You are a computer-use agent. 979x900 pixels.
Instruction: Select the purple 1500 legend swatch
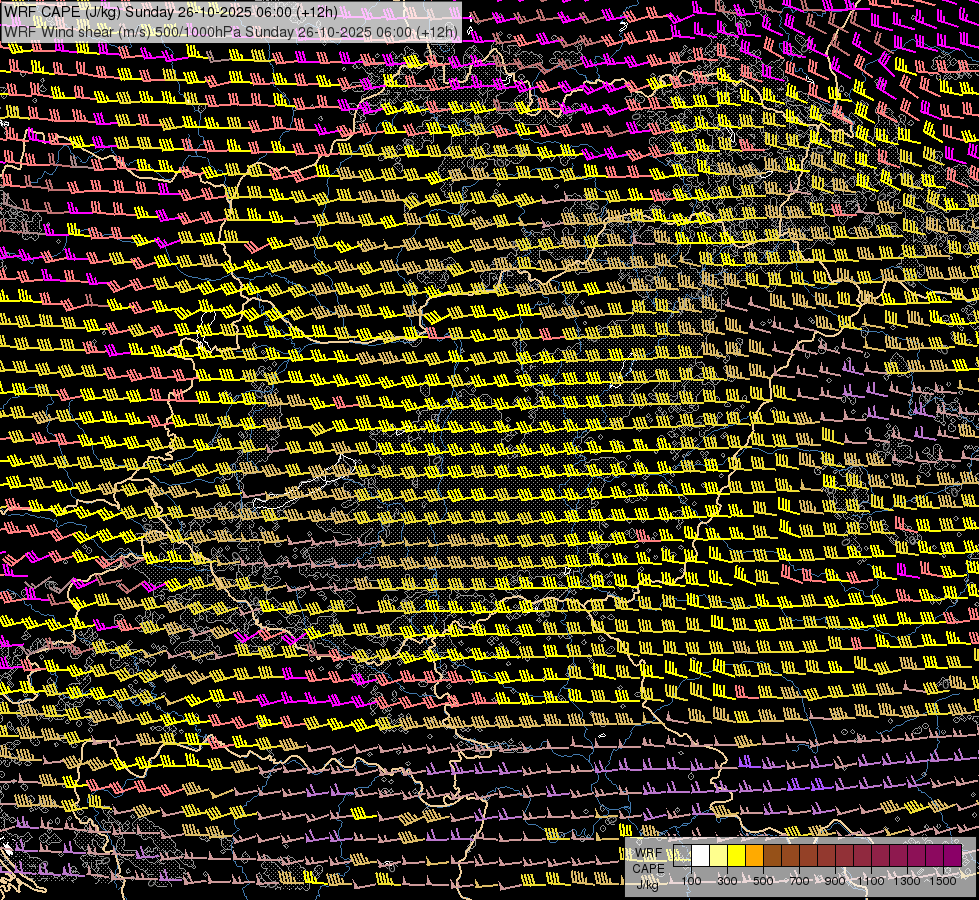coord(952,855)
